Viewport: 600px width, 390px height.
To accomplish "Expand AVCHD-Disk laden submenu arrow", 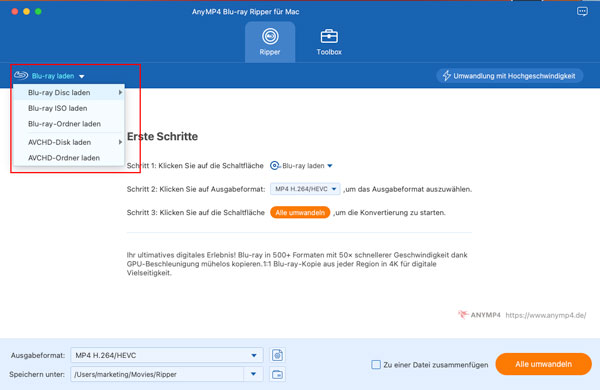I will [120, 142].
